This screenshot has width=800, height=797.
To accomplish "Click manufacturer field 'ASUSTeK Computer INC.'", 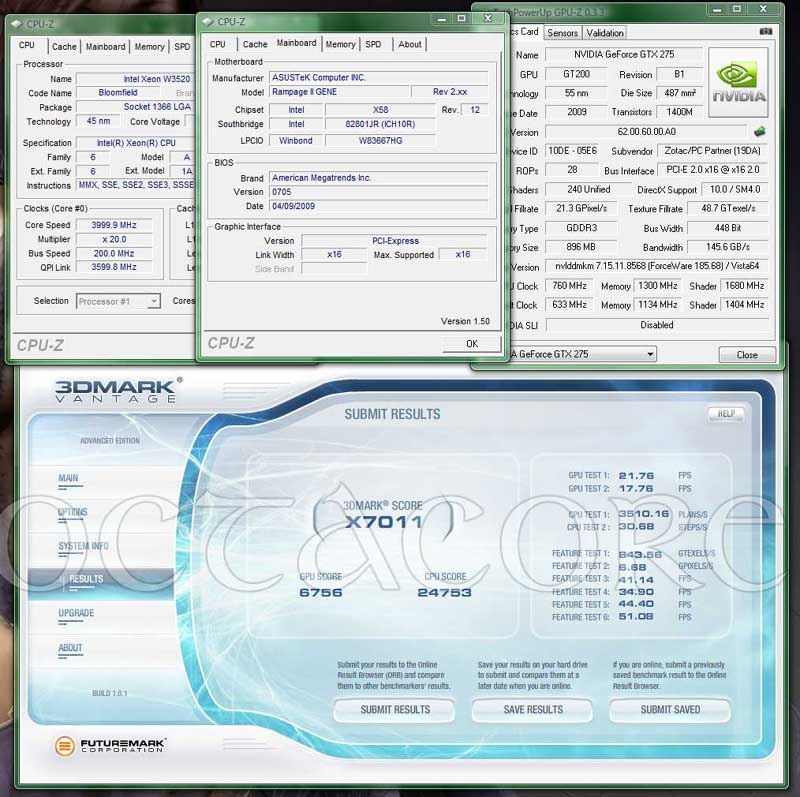I will click(379, 78).
